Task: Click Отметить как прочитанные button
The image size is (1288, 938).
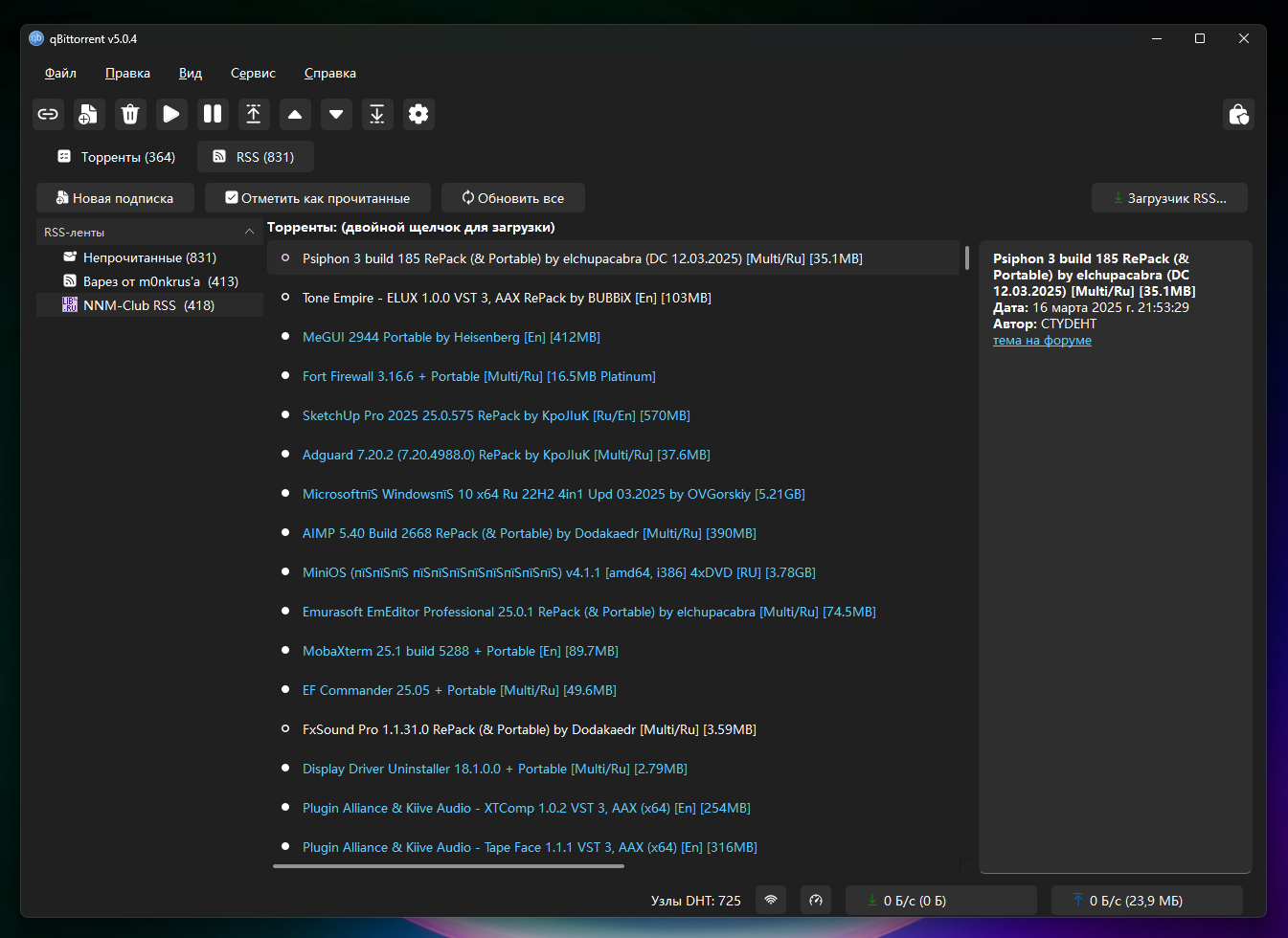Action: pyautogui.click(x=318, y=198)
